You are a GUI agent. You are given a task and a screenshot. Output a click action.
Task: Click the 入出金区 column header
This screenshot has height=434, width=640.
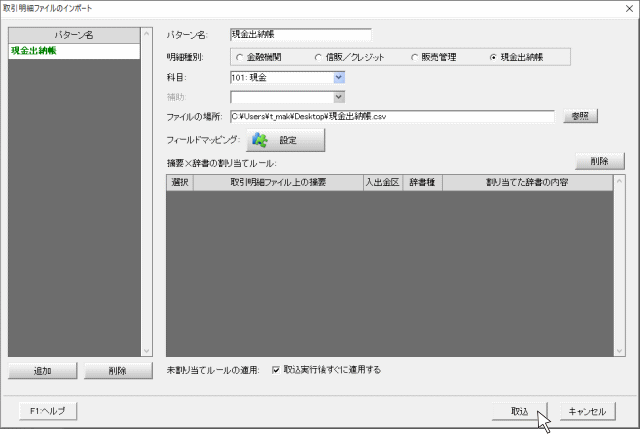click(x=383, y=183)
